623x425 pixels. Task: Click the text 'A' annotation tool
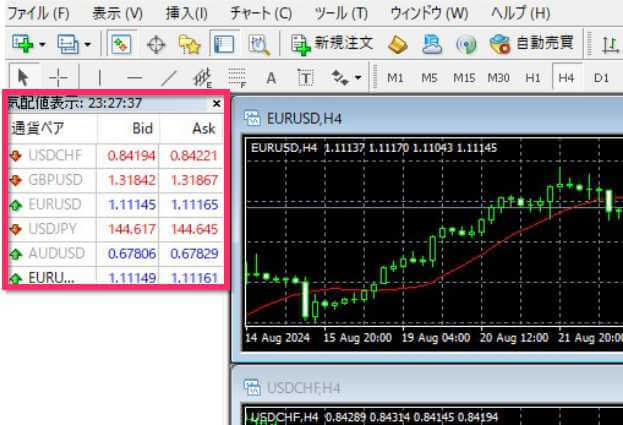click(270, 77)
